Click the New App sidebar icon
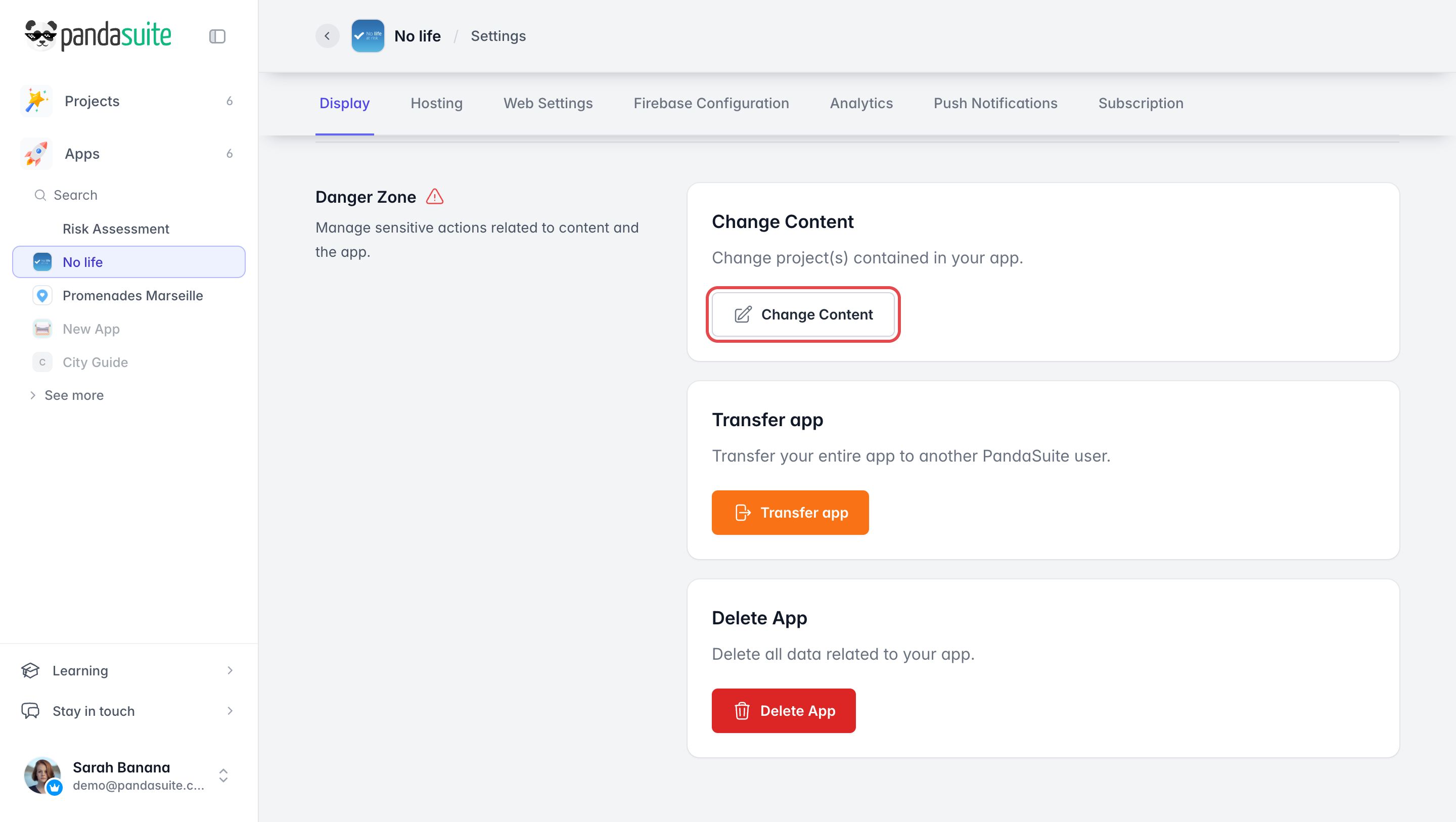Screen dimensions: 1456x822 click(42, 329)
